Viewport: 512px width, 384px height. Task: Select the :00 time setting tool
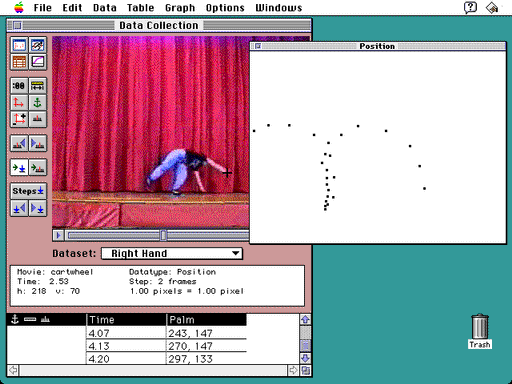[19, 86]
